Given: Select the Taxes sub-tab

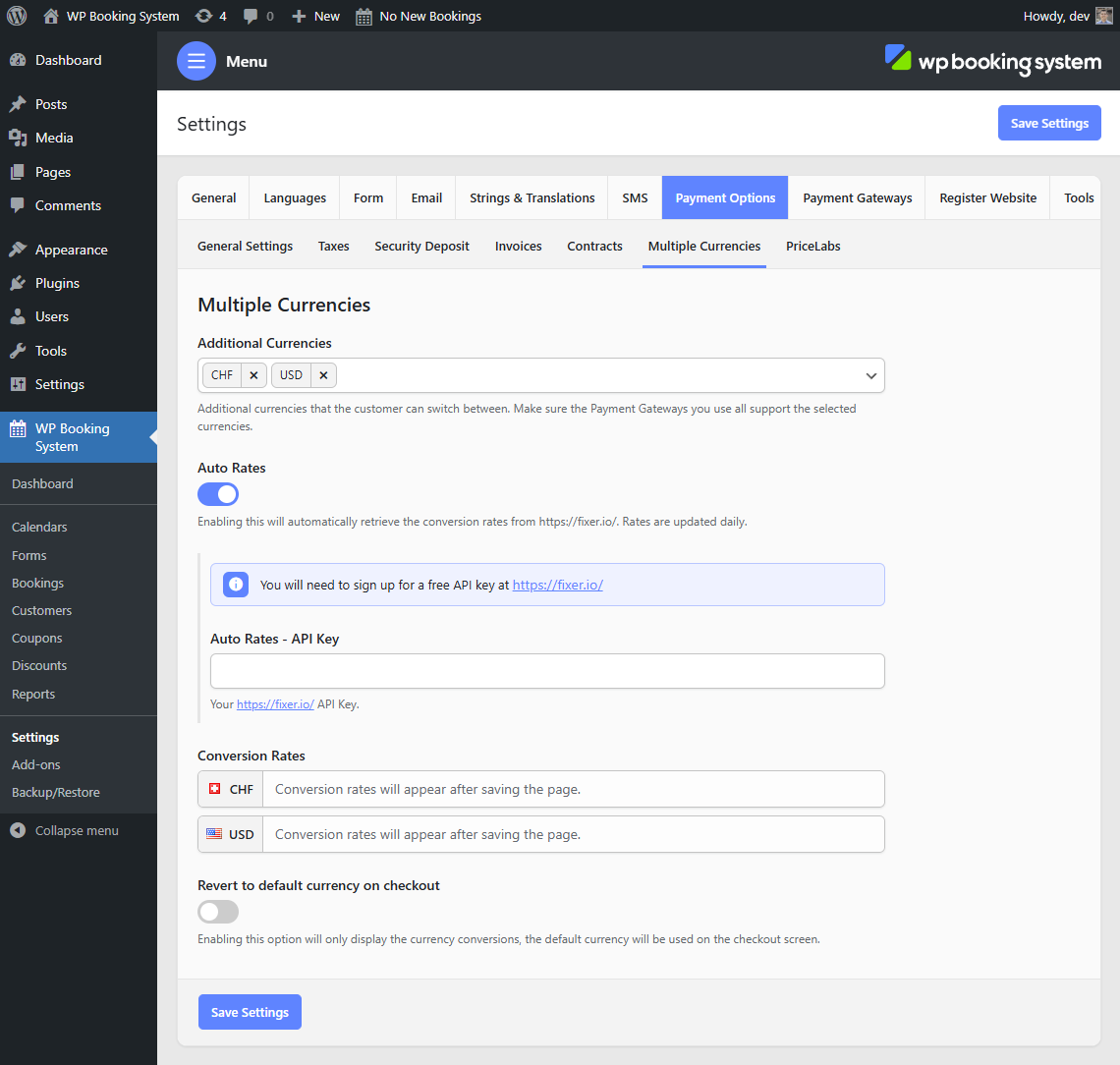Looking at the screenshot, I should (334, 246).
